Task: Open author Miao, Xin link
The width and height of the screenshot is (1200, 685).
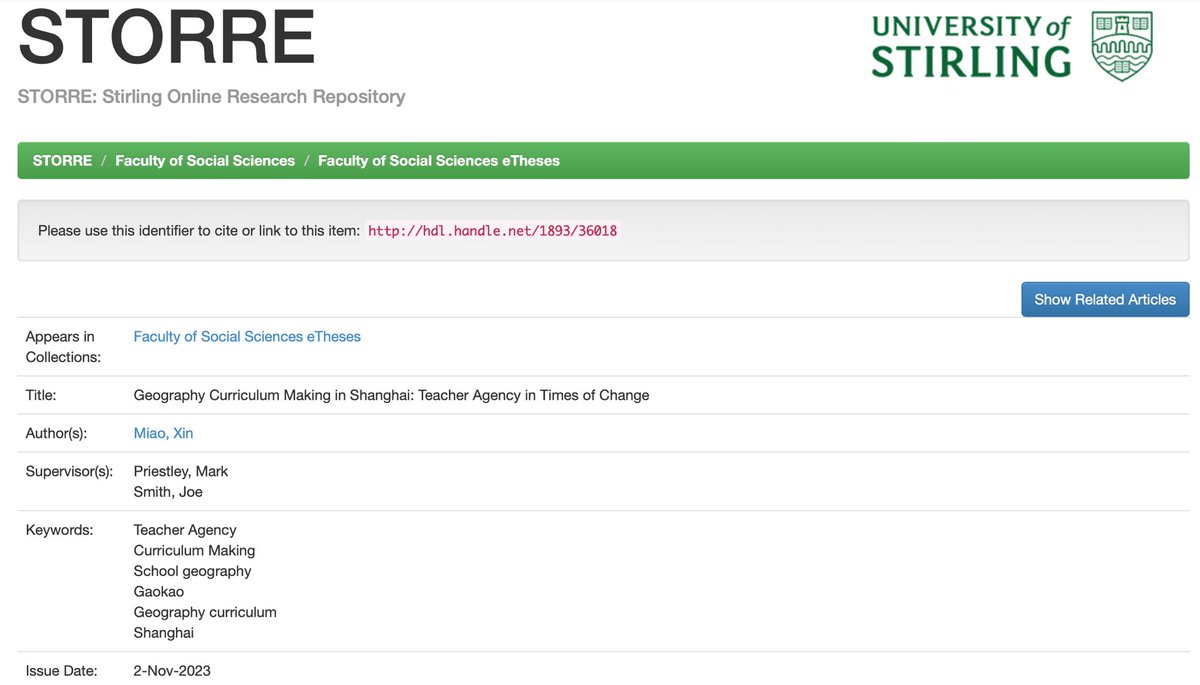Action: tap(163, 433)
